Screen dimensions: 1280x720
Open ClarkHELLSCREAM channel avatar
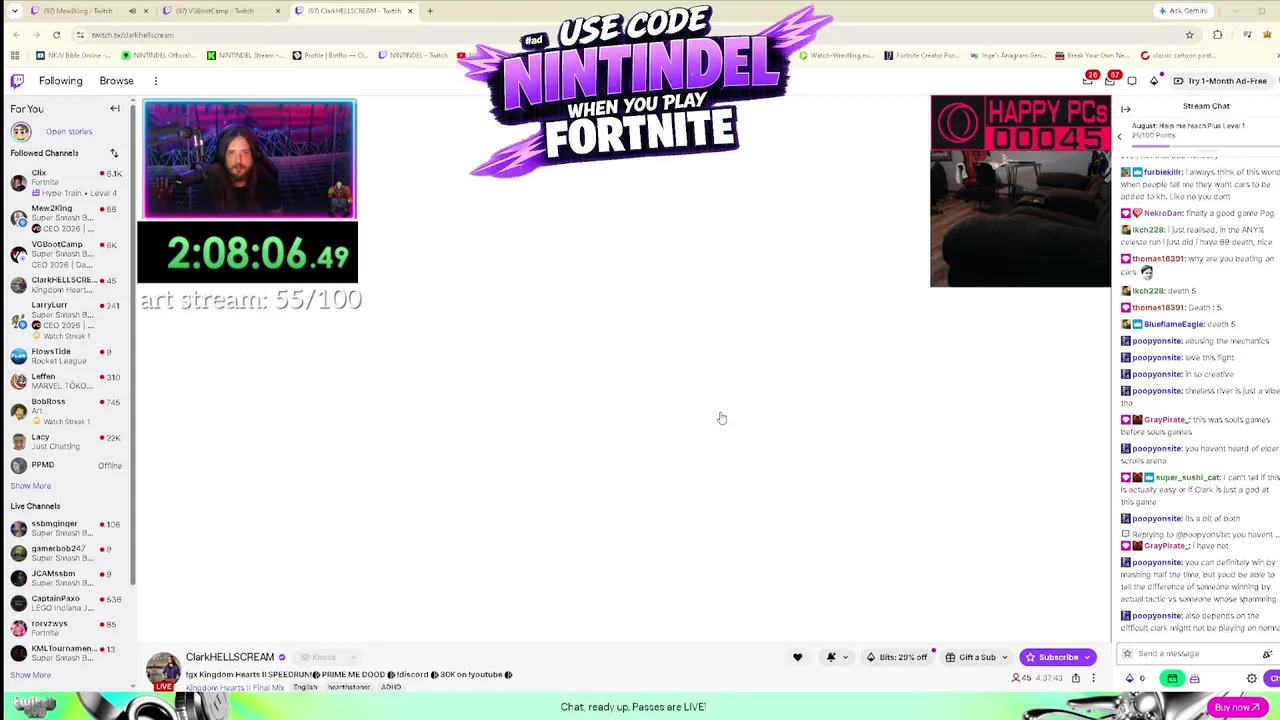pyautogui.click(x=163, y=670)
